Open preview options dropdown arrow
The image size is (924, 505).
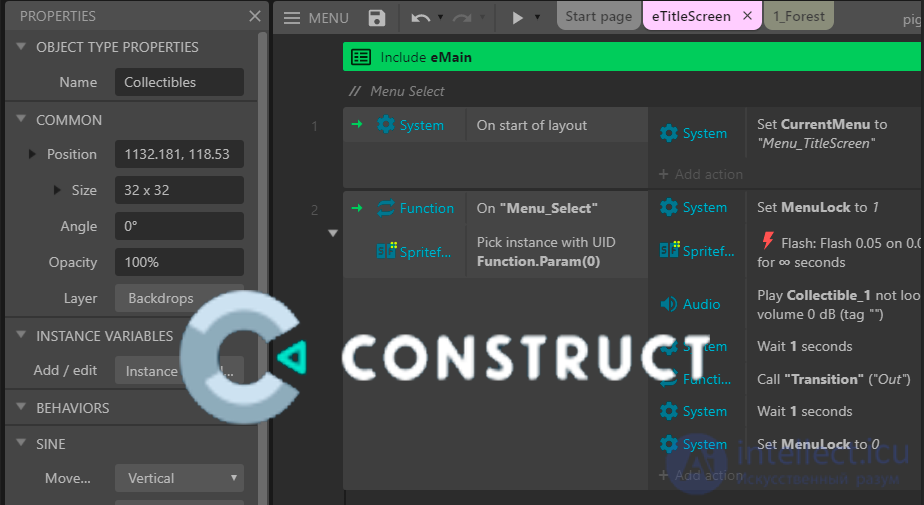(x=537, y=17)
